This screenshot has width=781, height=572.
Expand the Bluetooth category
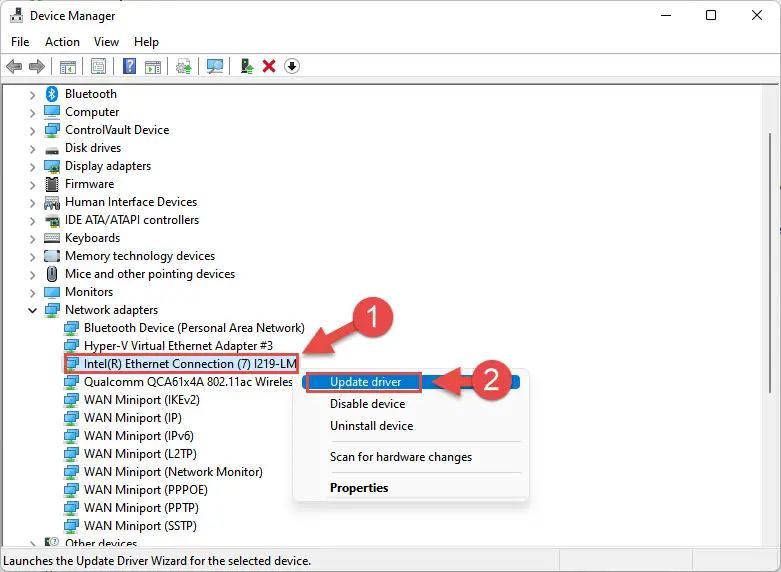pyautogui.click(x=32, y=94)
